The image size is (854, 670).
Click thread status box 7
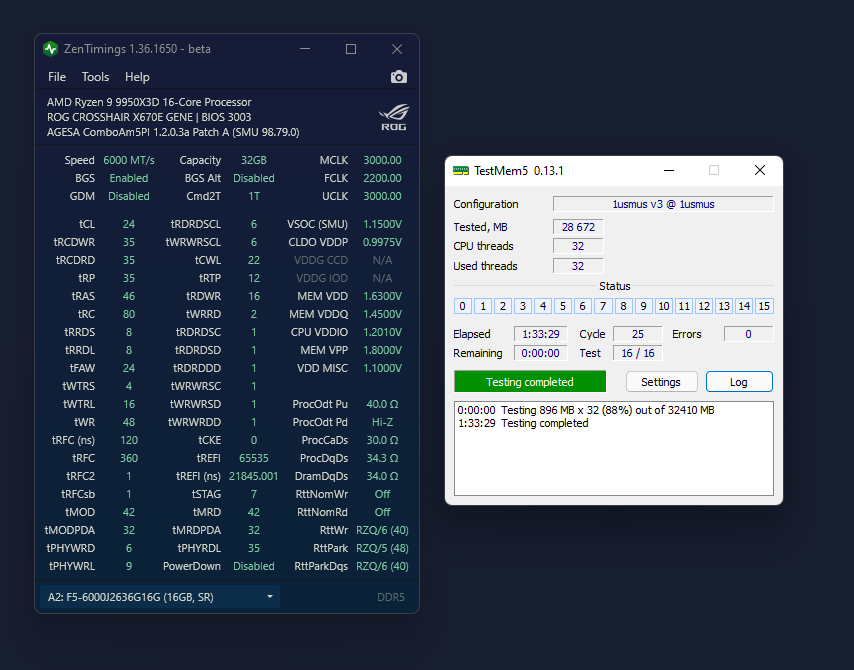[603, 306]
